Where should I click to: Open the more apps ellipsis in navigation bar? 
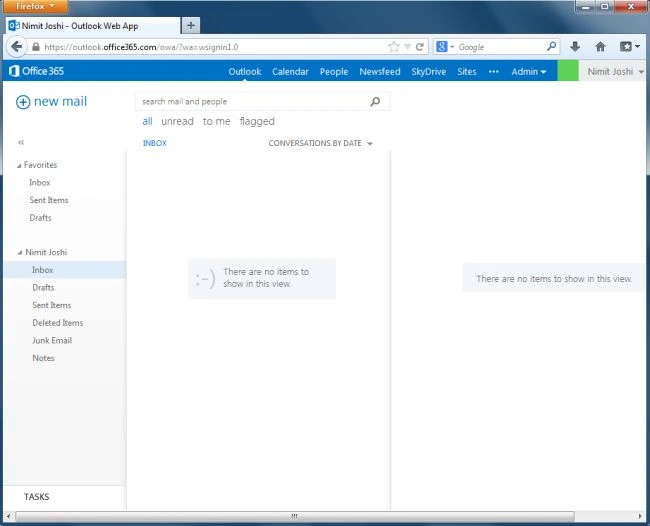coord(493,72)
